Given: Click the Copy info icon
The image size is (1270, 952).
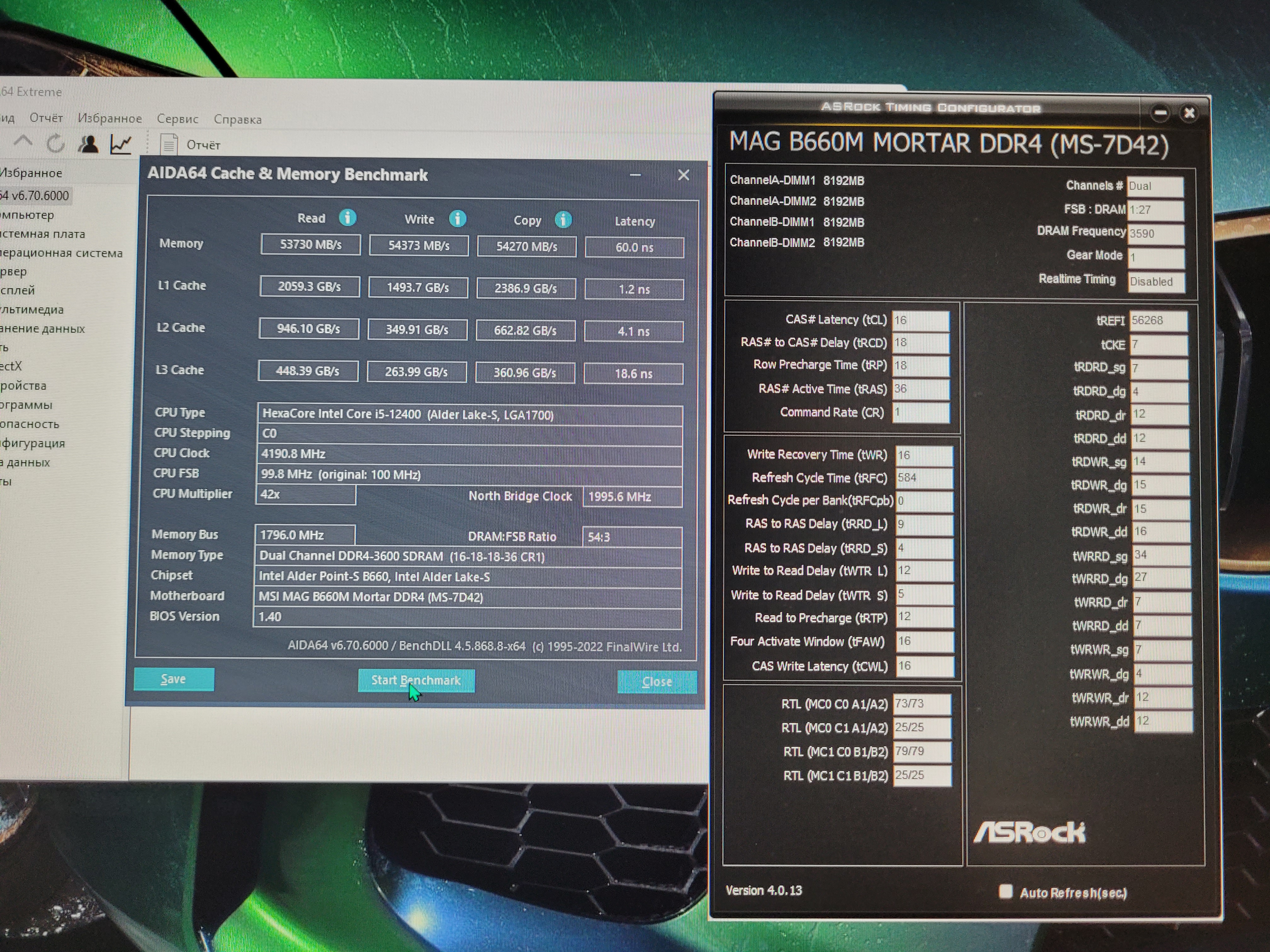Looking at the screenshot, I should tap(563, 220).
